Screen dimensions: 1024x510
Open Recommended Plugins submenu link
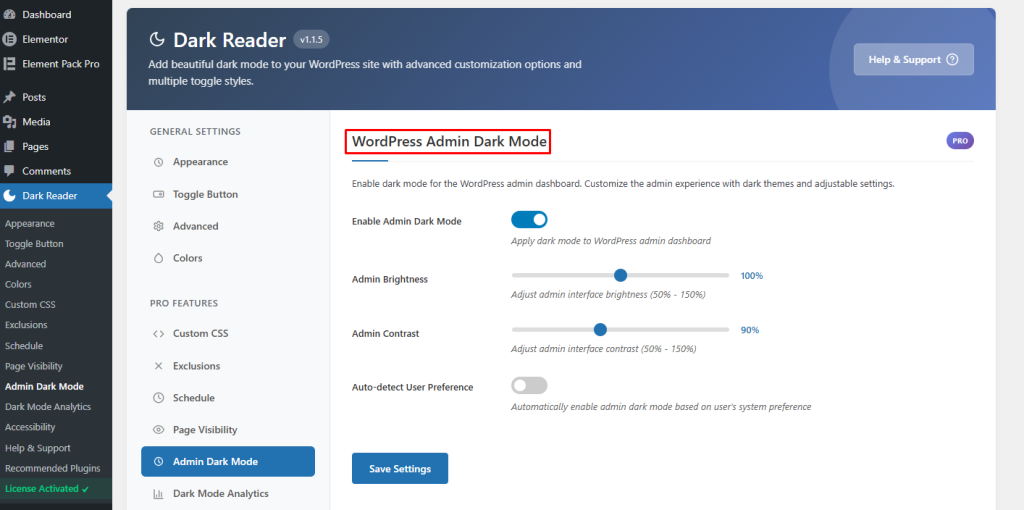point(53,469)
